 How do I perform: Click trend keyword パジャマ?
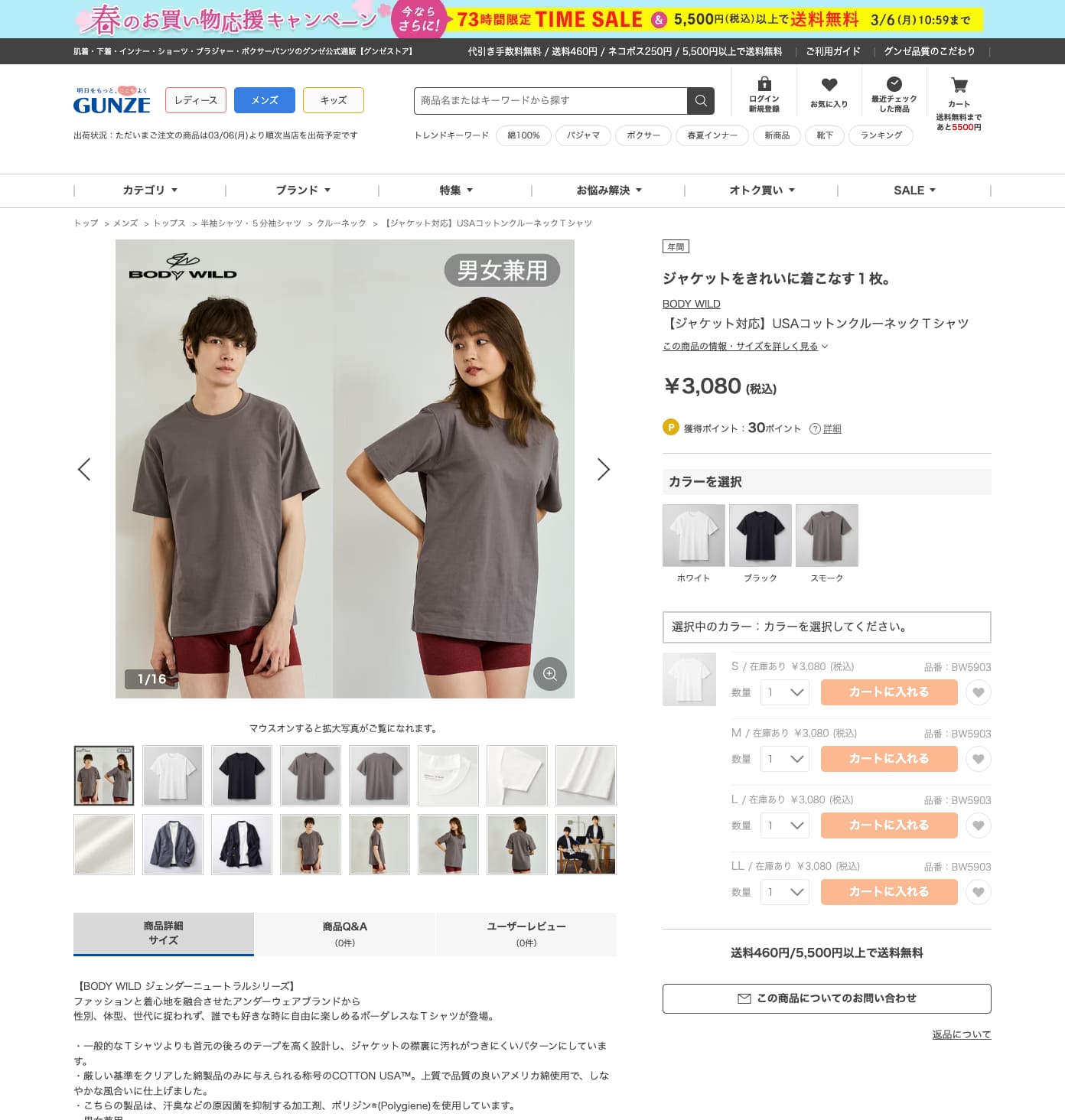pyautogui.click(x=583, y=135)
